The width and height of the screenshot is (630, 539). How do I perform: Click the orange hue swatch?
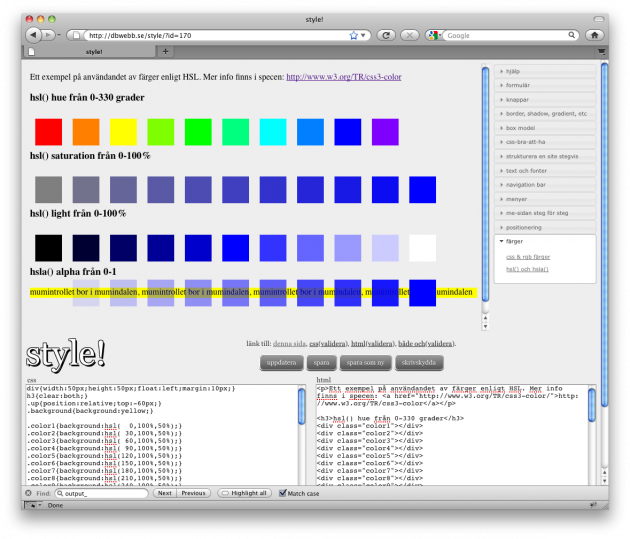(86, 132)
